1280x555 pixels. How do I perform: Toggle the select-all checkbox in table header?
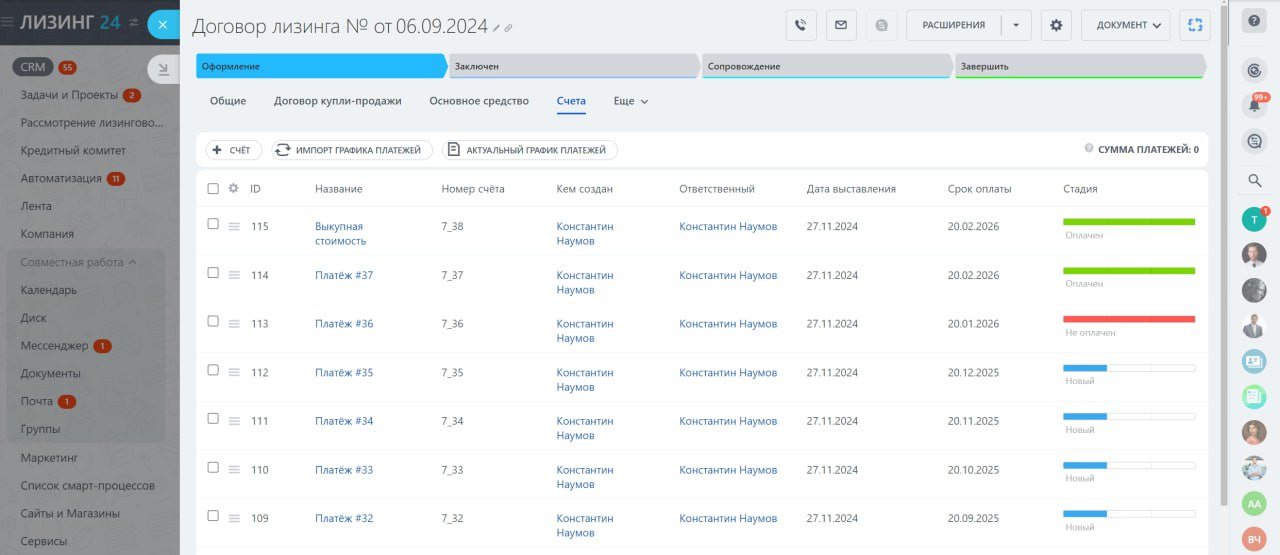[213, 188]
